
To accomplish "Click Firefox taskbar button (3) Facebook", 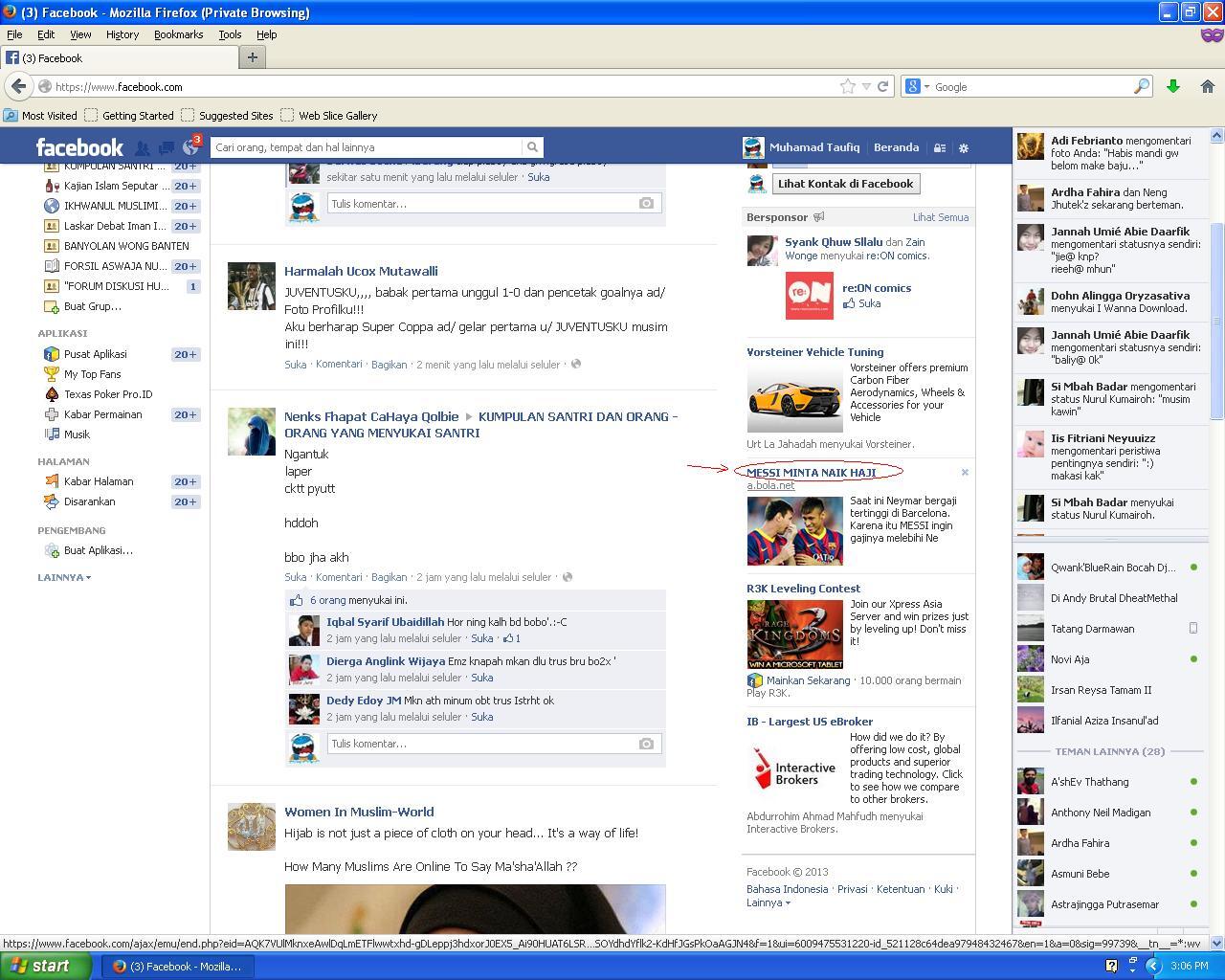I will [x=177, y=966].
